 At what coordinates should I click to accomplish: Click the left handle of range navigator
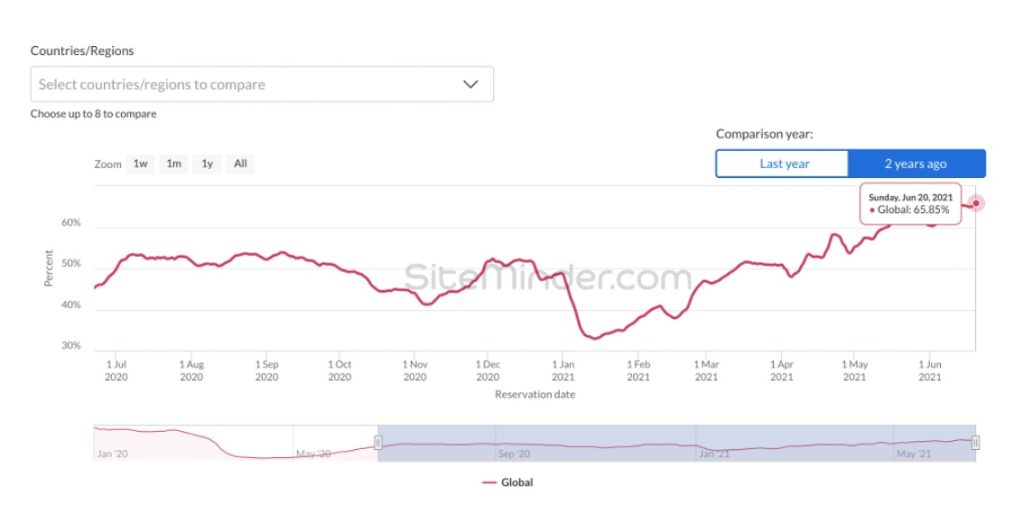point(378,443)
